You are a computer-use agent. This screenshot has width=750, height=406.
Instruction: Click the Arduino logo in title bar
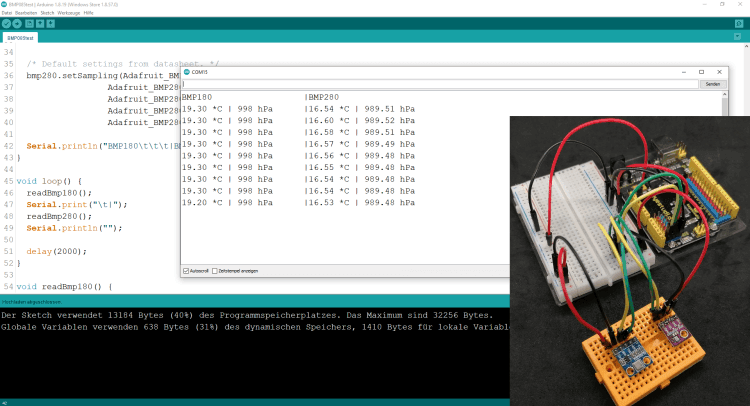pos(5,5)
